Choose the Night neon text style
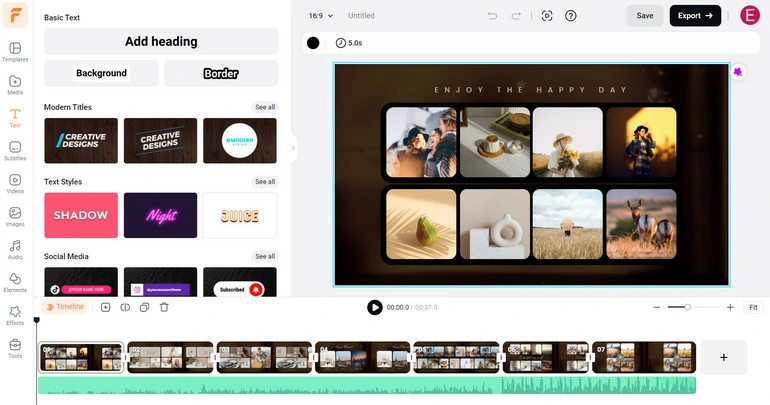 160,215
